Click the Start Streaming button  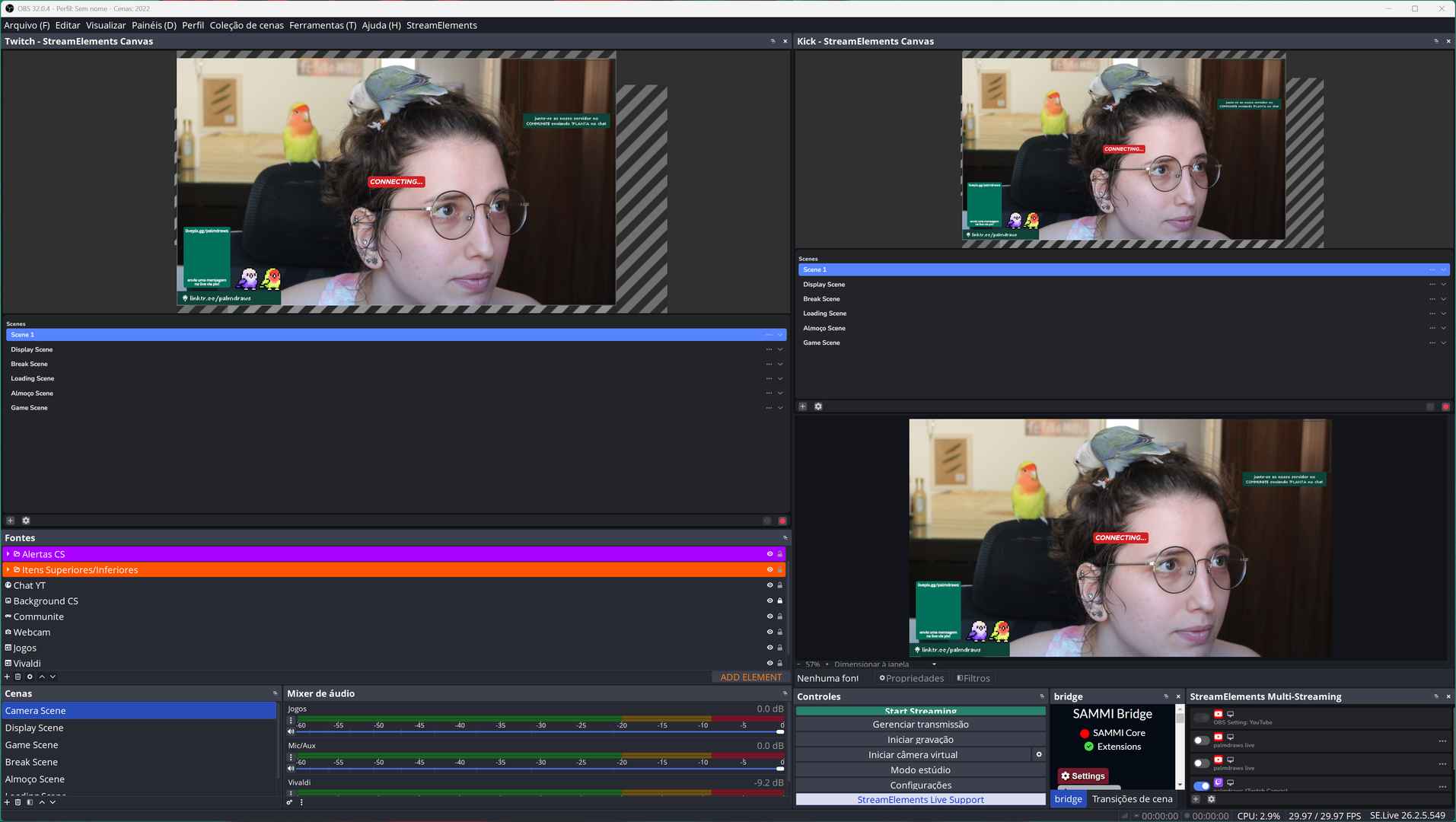pos(920,711)
